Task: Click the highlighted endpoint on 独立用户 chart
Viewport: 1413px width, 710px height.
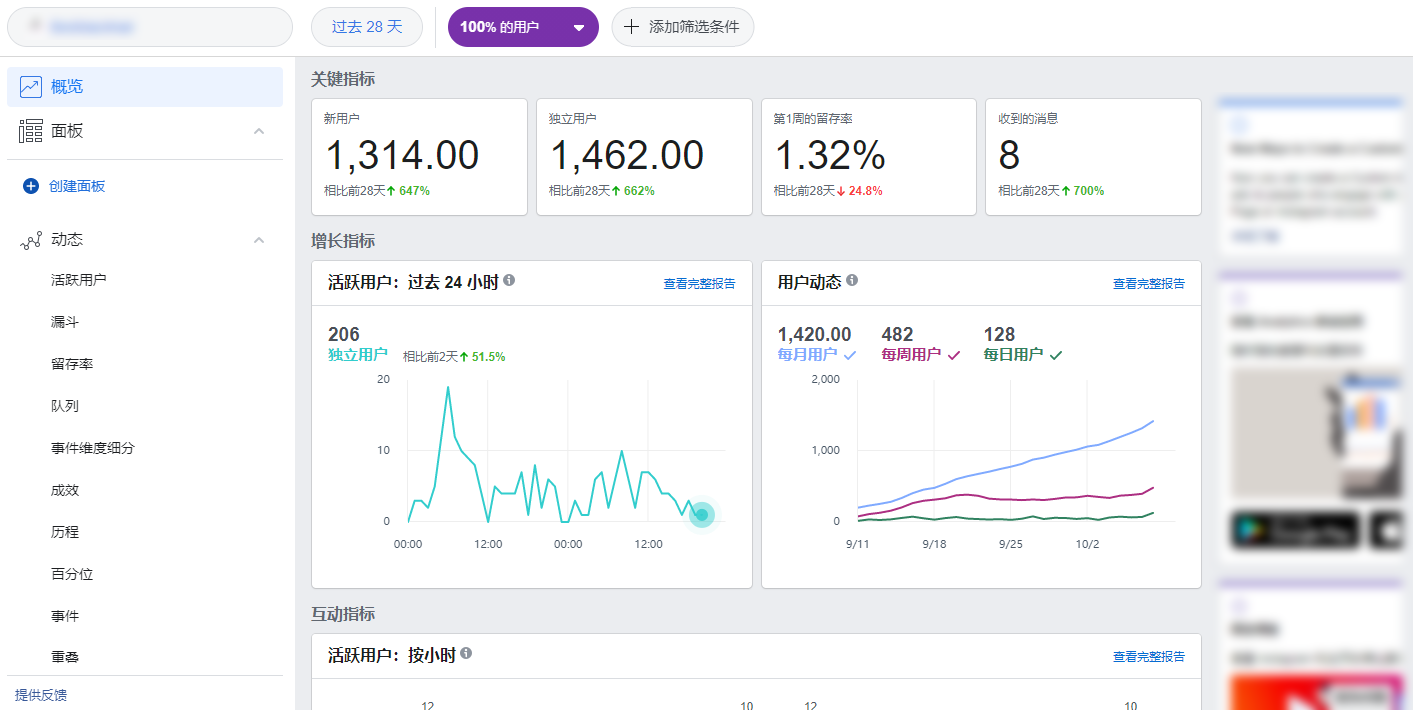Action: point(702,515)
